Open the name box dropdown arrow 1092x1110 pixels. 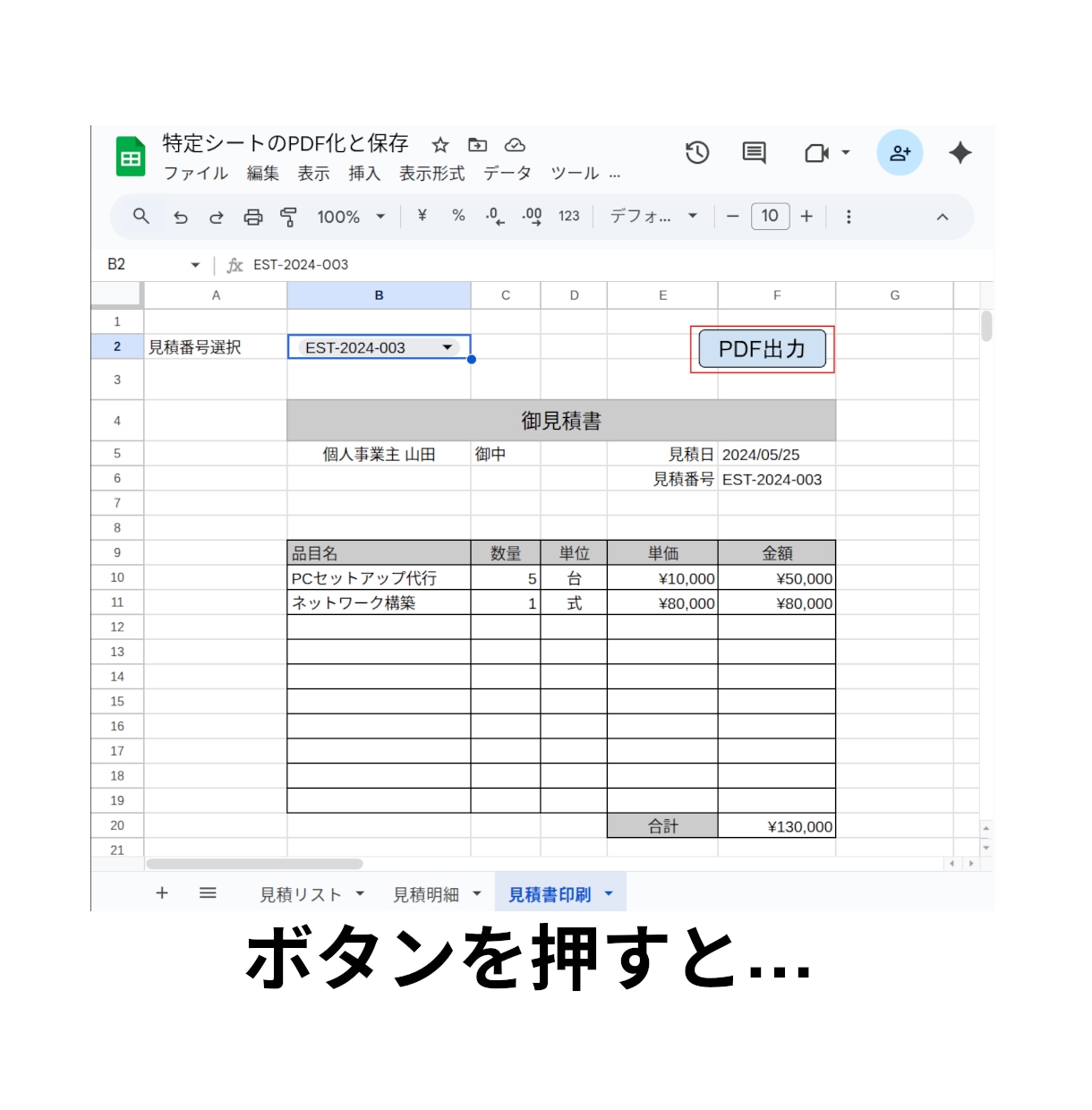pyautogui.click(x=195, y=265)
